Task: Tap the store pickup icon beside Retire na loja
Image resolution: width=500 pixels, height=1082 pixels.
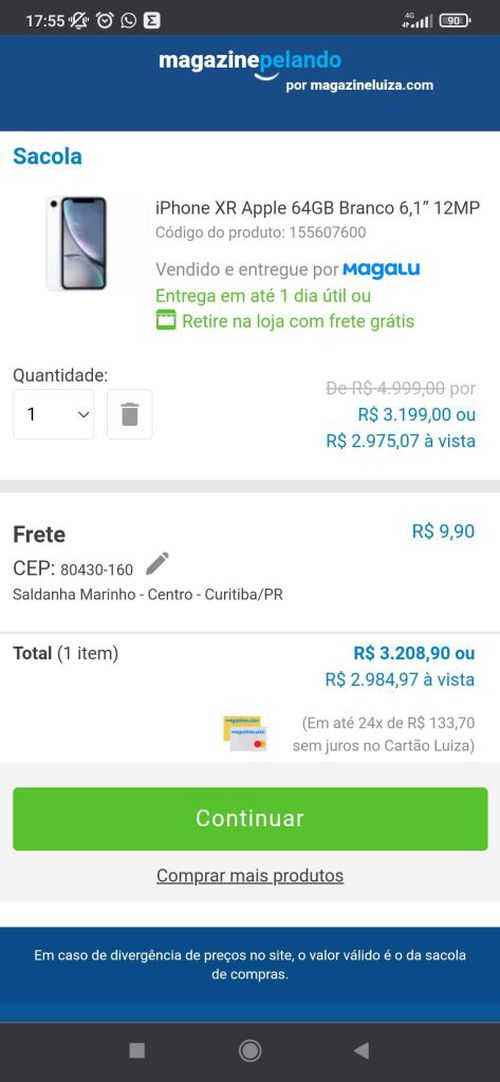Action: tap(166, 321)
